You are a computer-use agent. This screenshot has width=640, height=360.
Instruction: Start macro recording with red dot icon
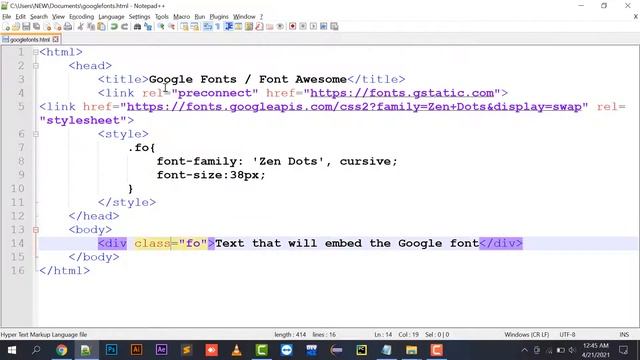(292, 27)
